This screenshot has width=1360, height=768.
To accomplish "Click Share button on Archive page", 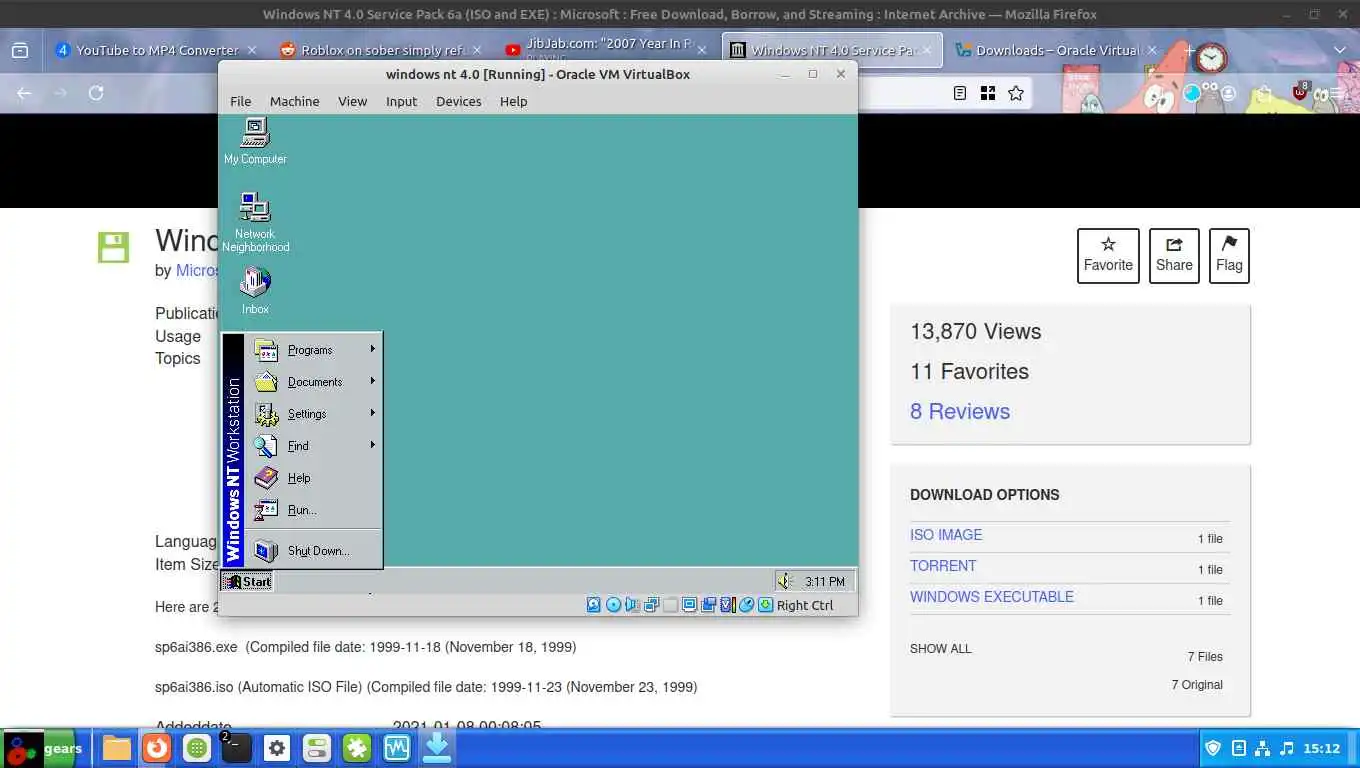I will (x=1174, y=256).
